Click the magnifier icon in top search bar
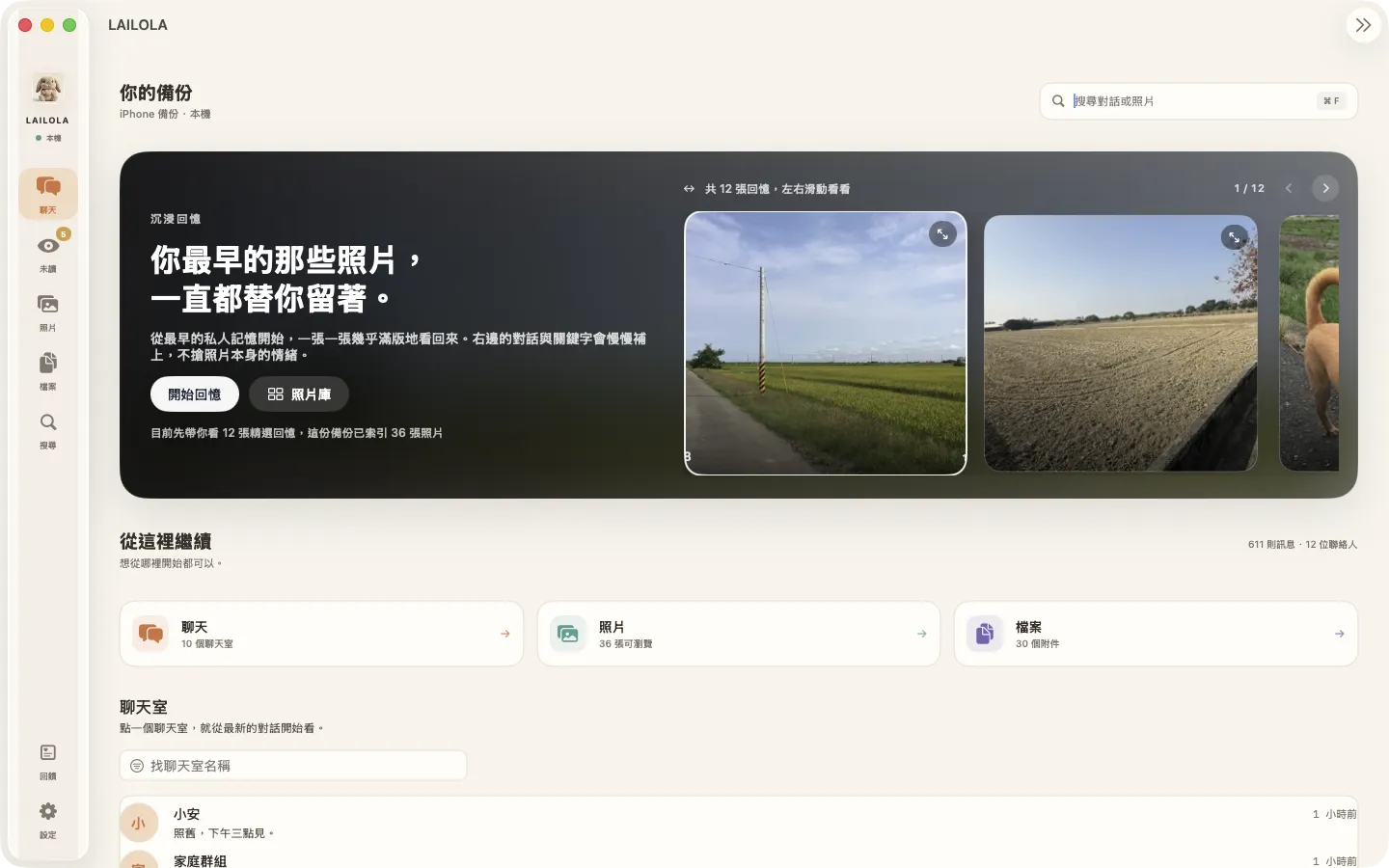Image resolution: width=1389 pixels, height=868 pixels. pyautogui.click(x=1058, y=101)
